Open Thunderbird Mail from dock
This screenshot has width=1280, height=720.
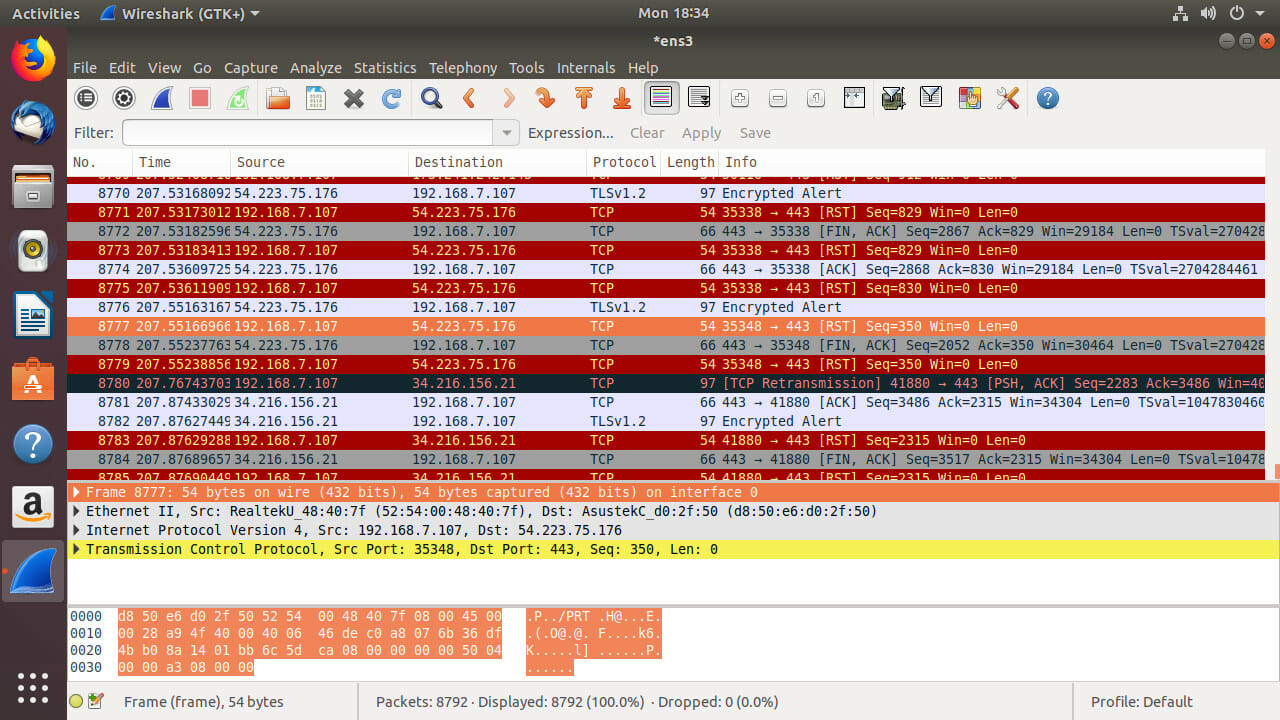(x=33, y=123)
